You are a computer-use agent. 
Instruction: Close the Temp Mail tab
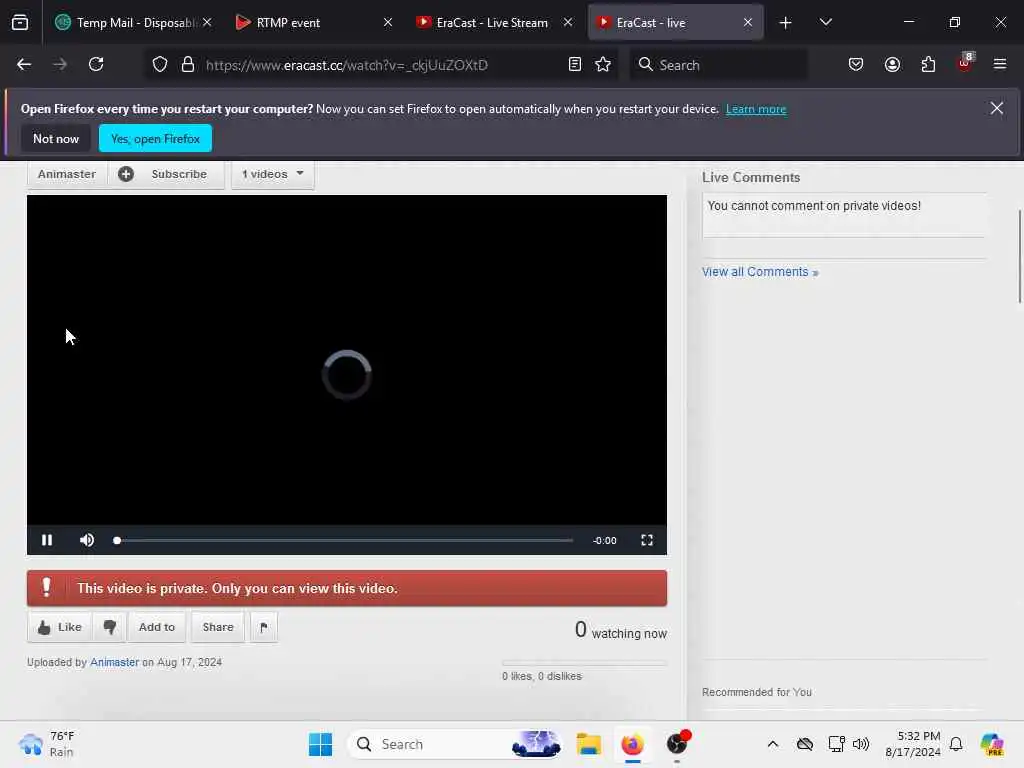tap(207, 22)
